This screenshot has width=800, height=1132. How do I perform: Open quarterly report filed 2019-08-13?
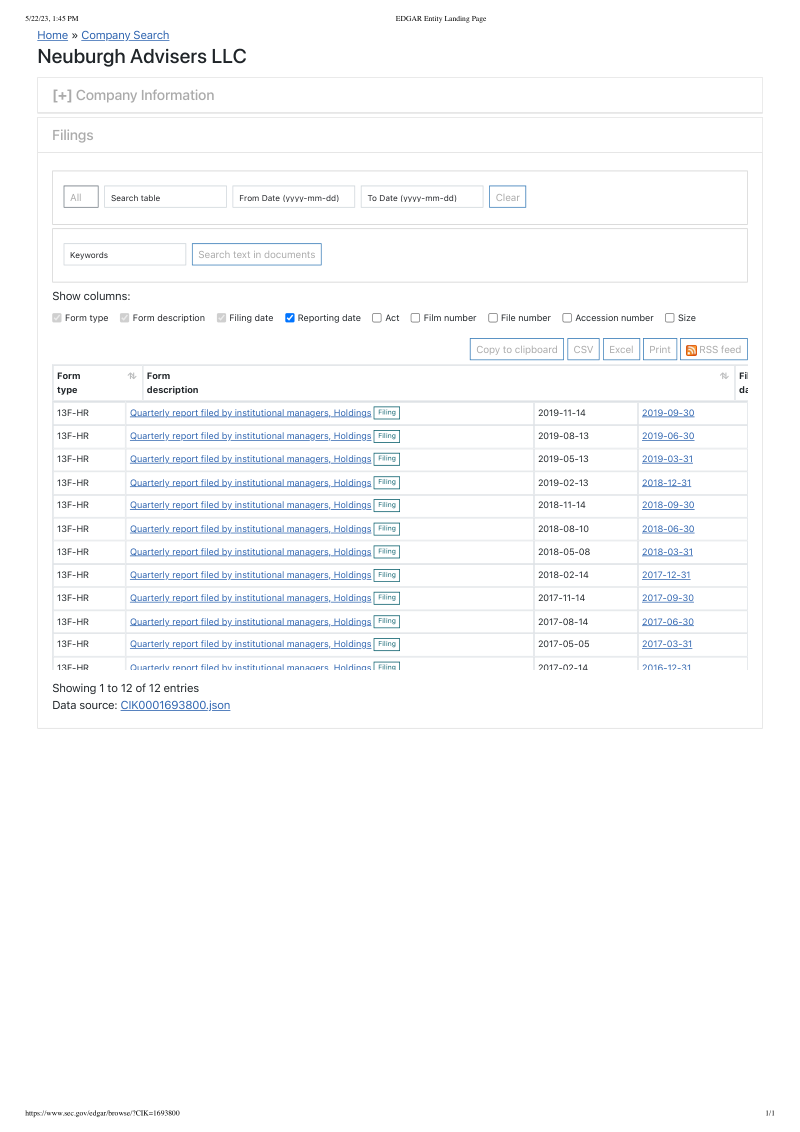[x=251, y=436]
